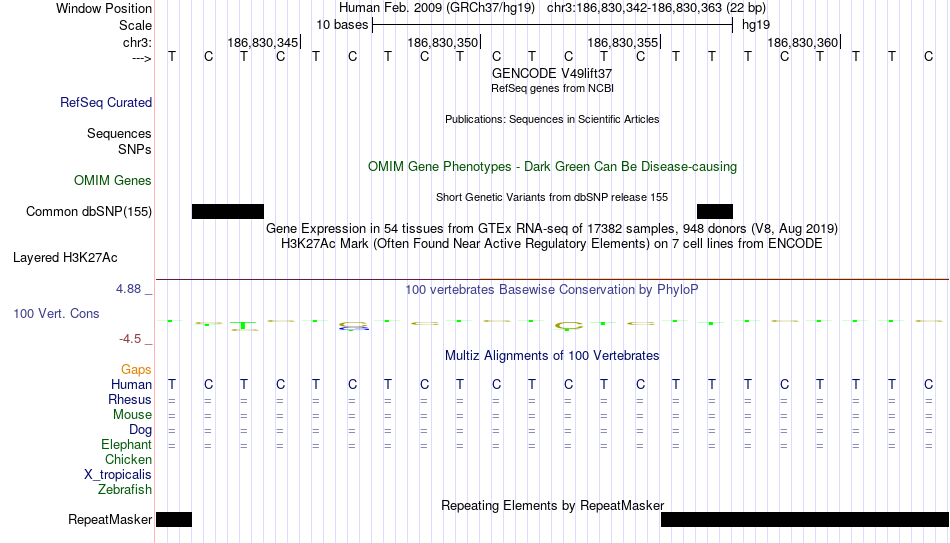Click the '186,830,355' coordinate tick label
950x543 pixels.
[x=622, y=42]
